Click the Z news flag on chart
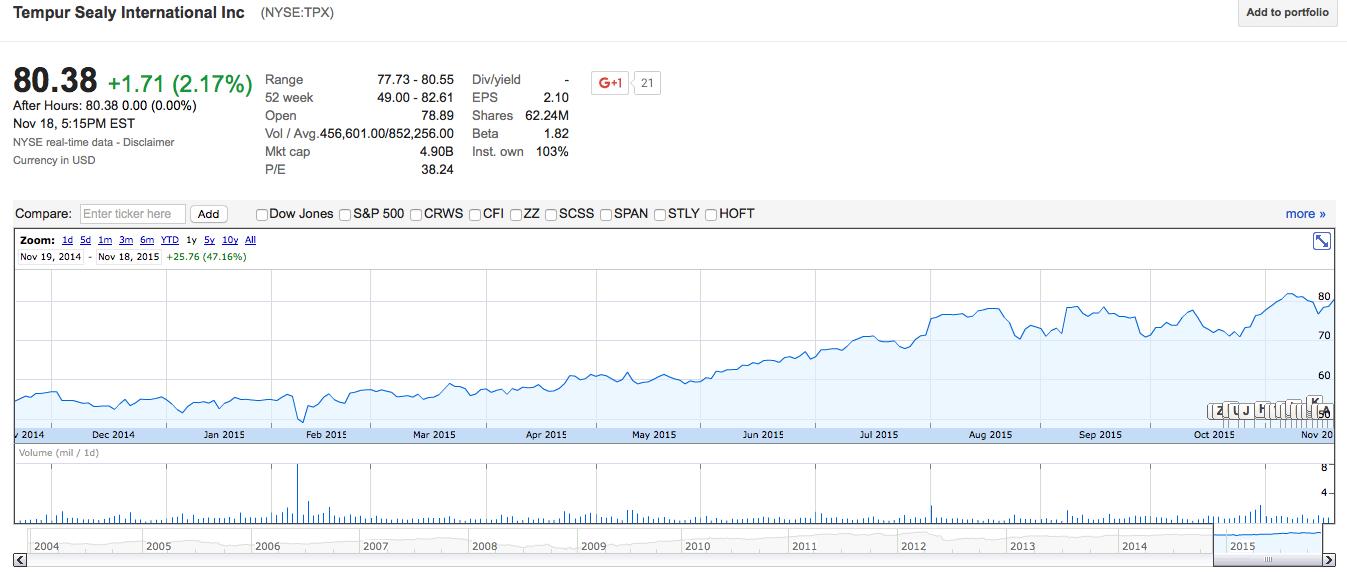This screenshot has width=1347, height=572. tap(1218, 411)
